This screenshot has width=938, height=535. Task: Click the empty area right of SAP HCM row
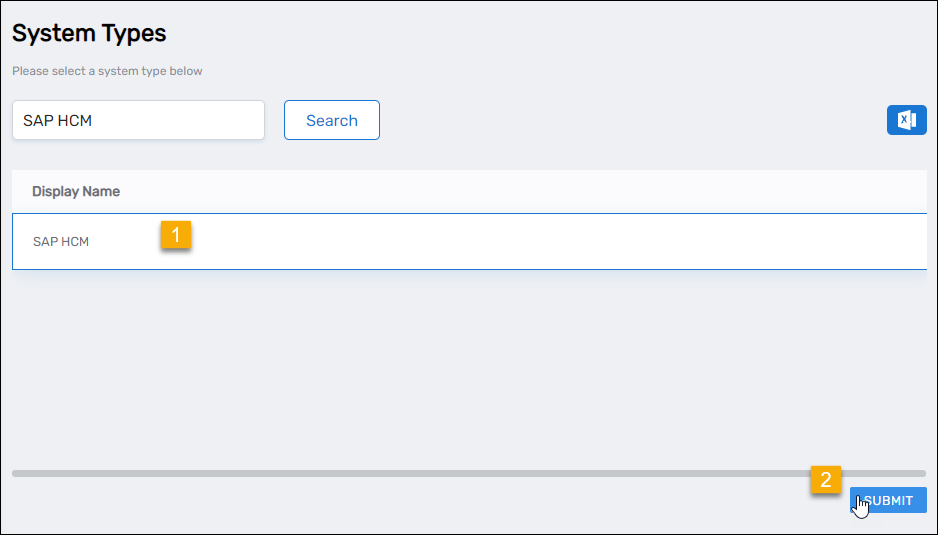pos(600,241)
